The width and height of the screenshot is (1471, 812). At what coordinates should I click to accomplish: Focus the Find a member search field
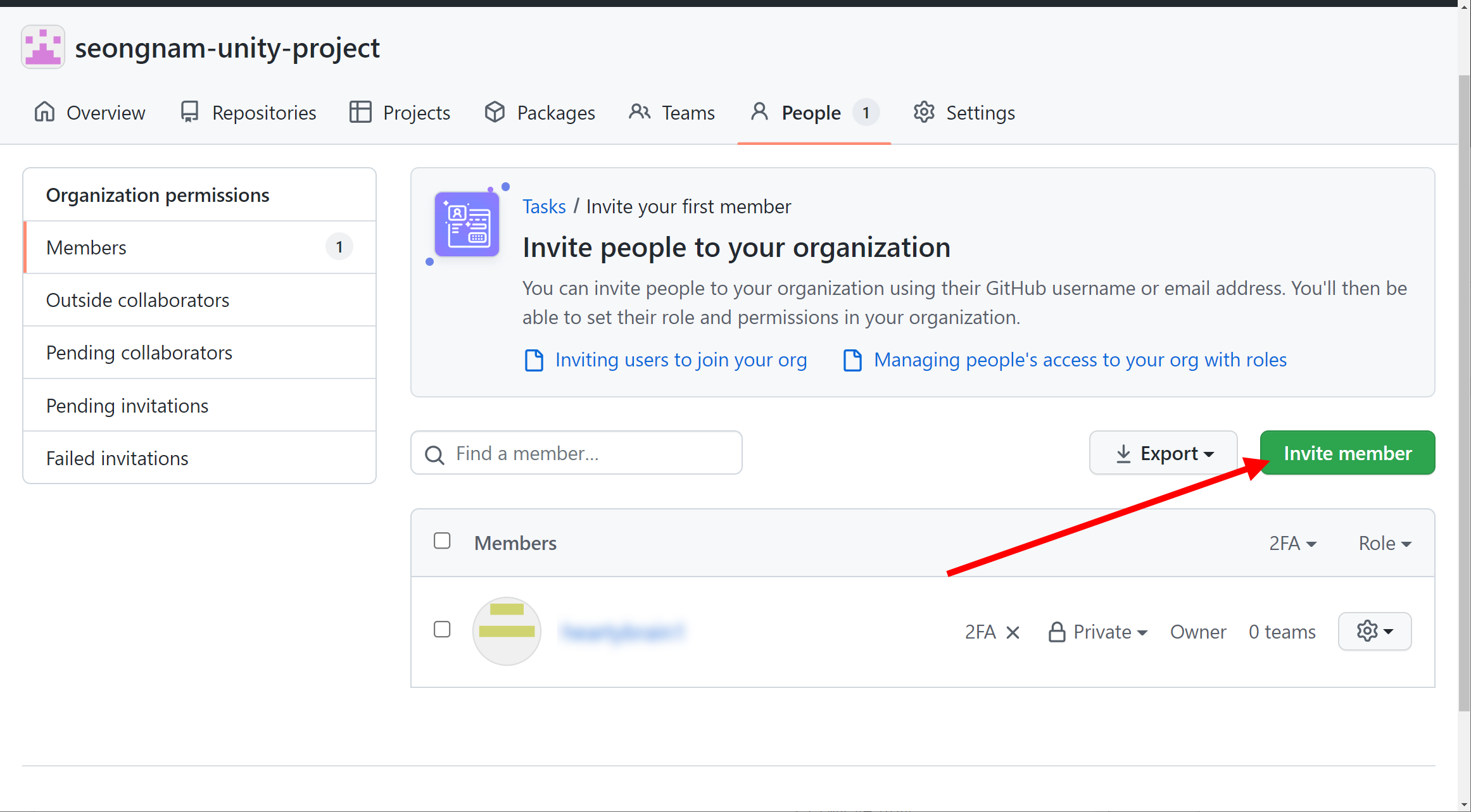pos(589,453)
